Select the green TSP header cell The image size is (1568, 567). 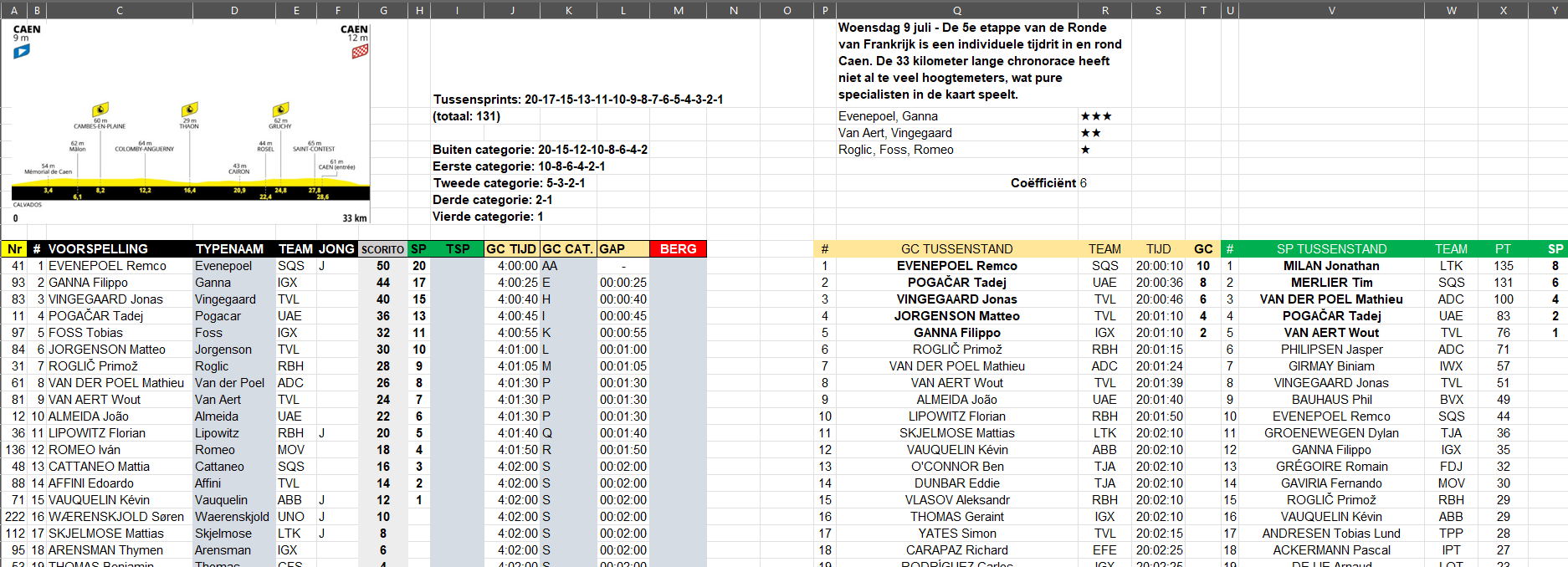[x=457, y=249]
